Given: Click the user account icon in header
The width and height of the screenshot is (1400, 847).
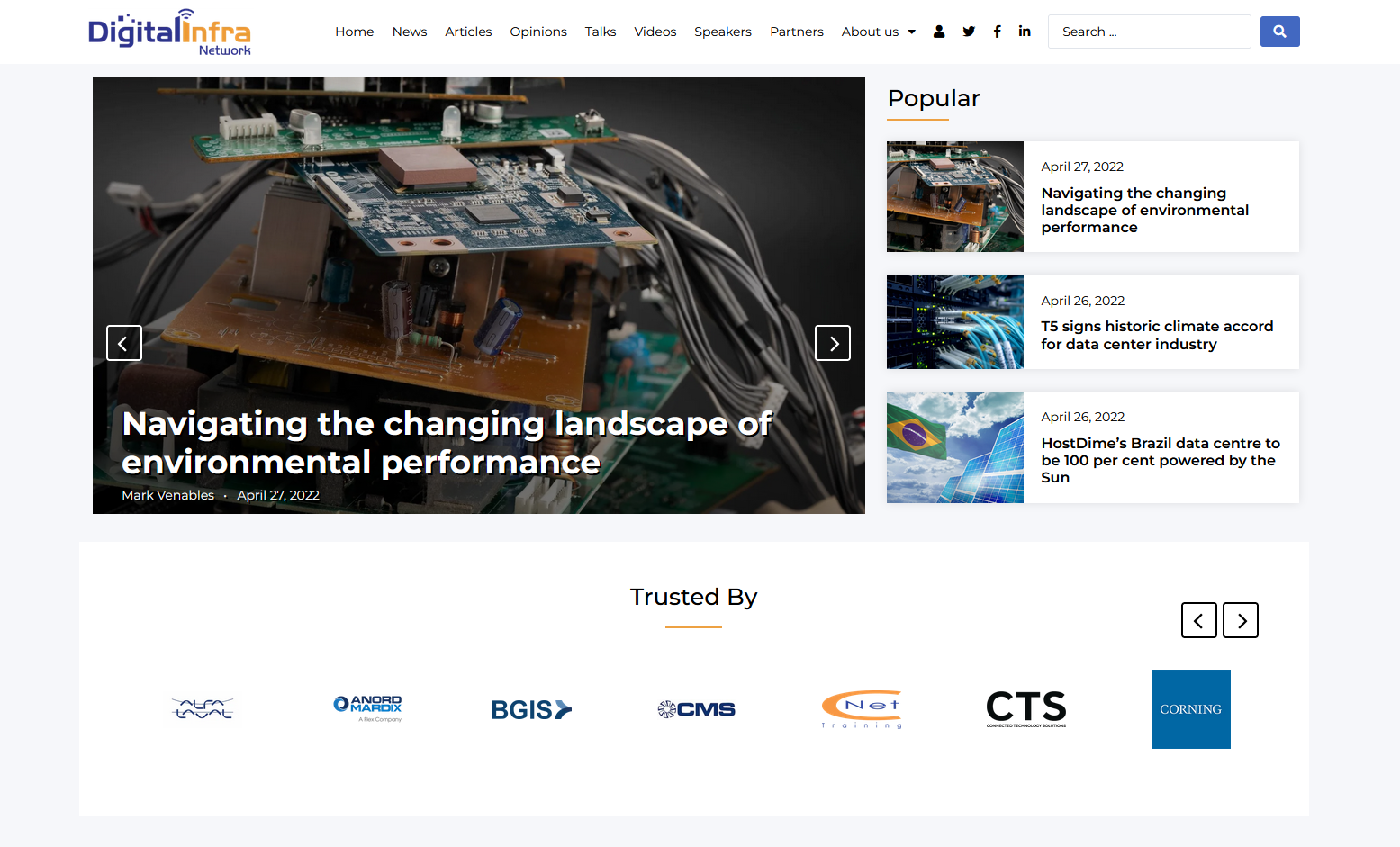Looking at the screenshot, I should point(939,32).
